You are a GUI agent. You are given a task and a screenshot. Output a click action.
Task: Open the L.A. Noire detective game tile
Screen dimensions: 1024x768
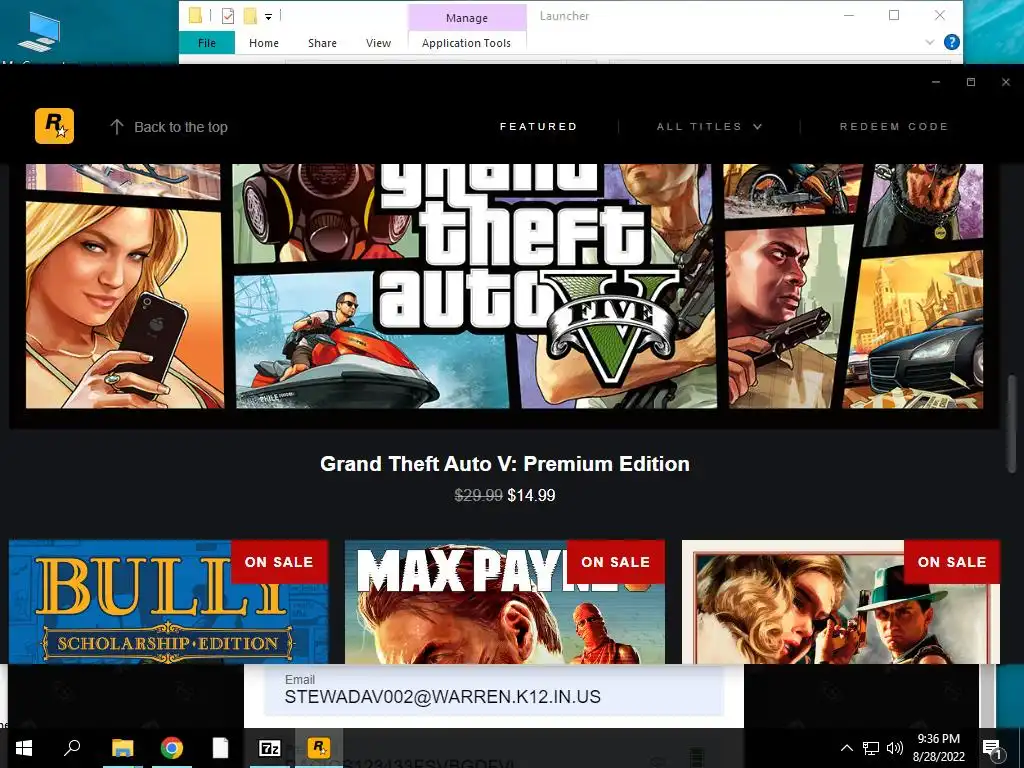coord(840,601)
